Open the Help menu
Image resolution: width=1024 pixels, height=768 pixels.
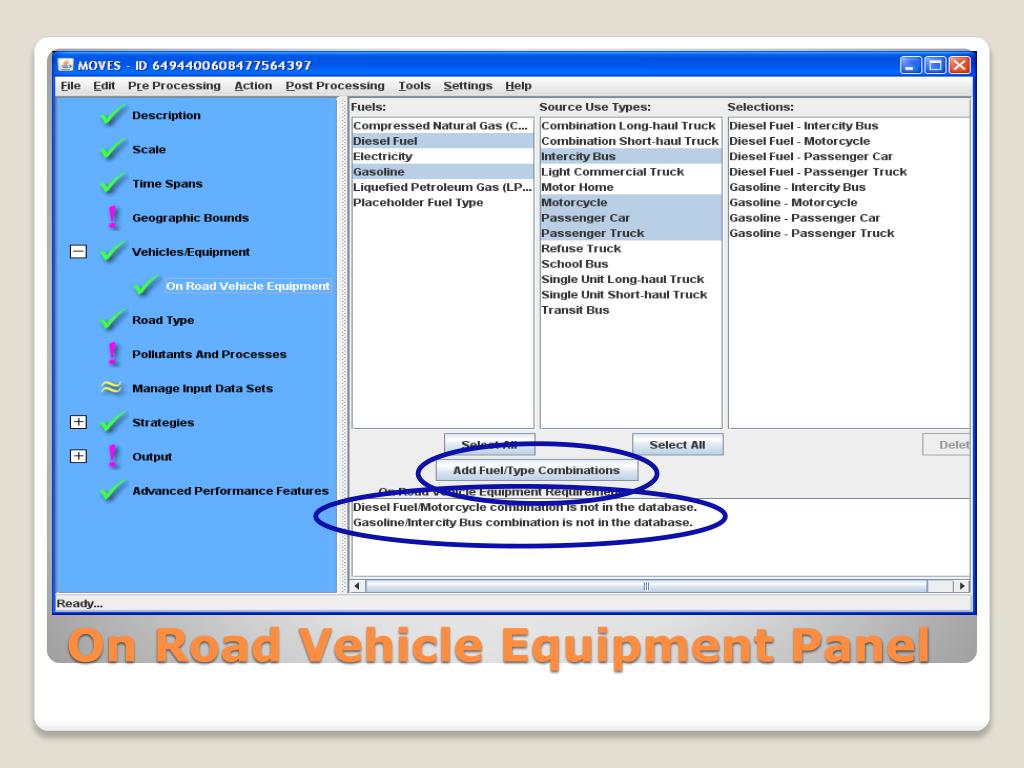pyautogui.click(x=519, y=86)
